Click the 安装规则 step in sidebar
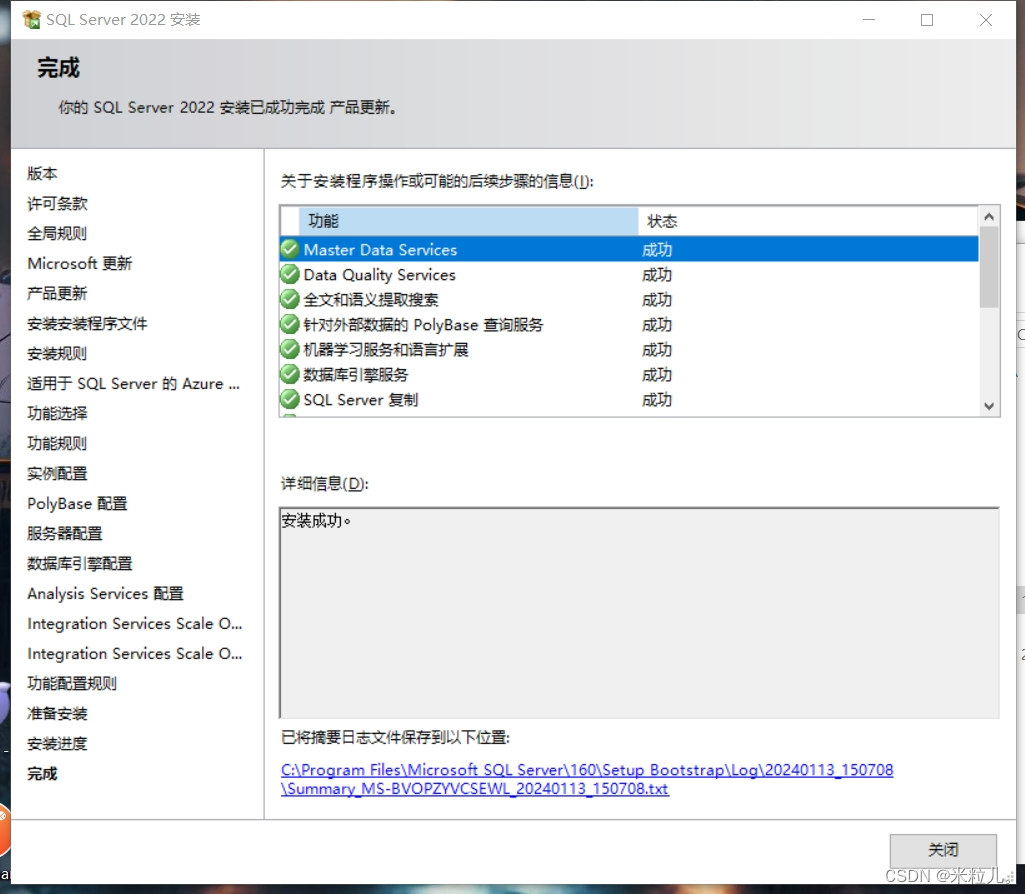1025x894 pixels. tap(57, 354)
